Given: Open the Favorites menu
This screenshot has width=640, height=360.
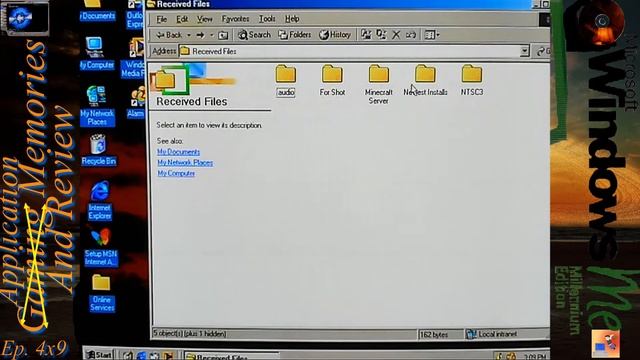Looking at the screenshot, I should (236, 19).
